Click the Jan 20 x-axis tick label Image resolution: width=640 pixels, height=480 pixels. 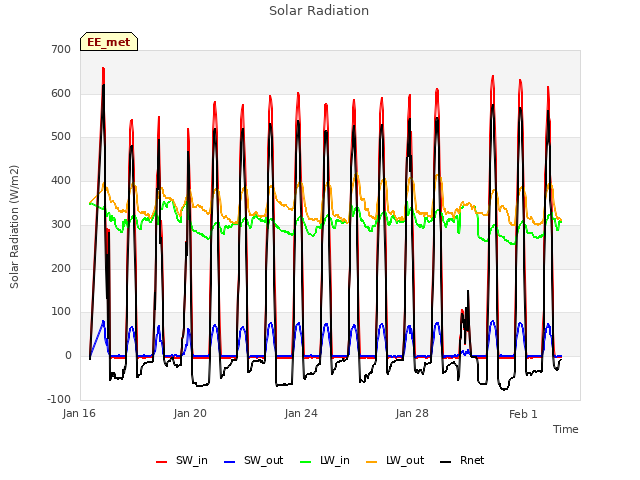point(190,413)
